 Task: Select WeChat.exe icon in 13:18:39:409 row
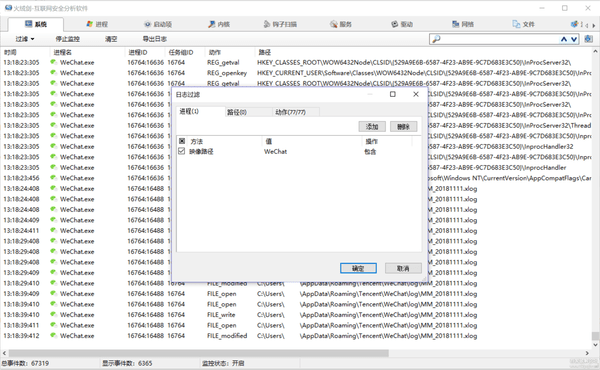[54, 293]
